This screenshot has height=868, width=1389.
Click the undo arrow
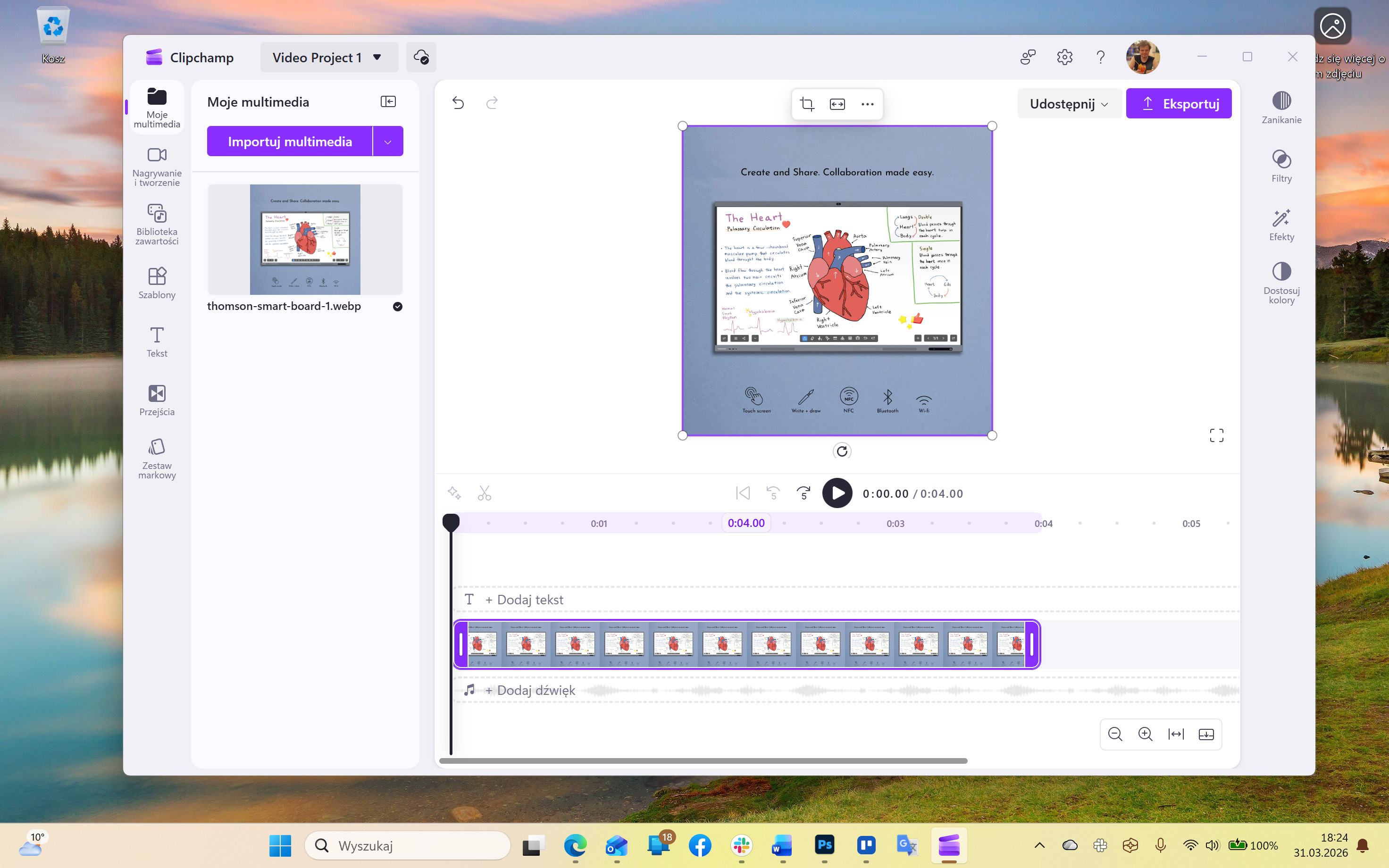(458, 103)
